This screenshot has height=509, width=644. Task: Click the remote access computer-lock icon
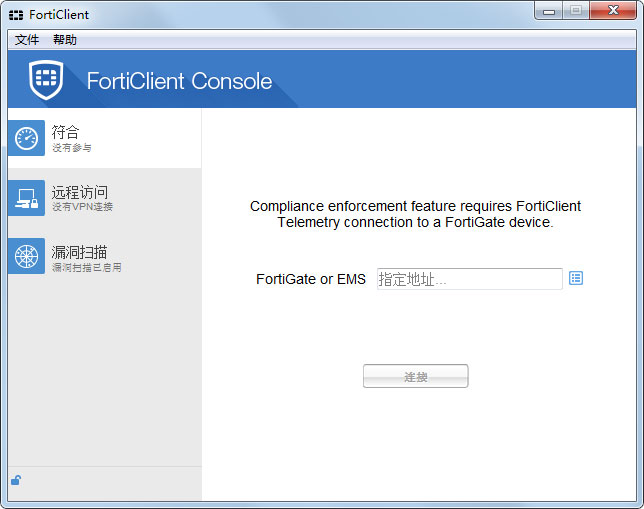(x=26, y=198)
